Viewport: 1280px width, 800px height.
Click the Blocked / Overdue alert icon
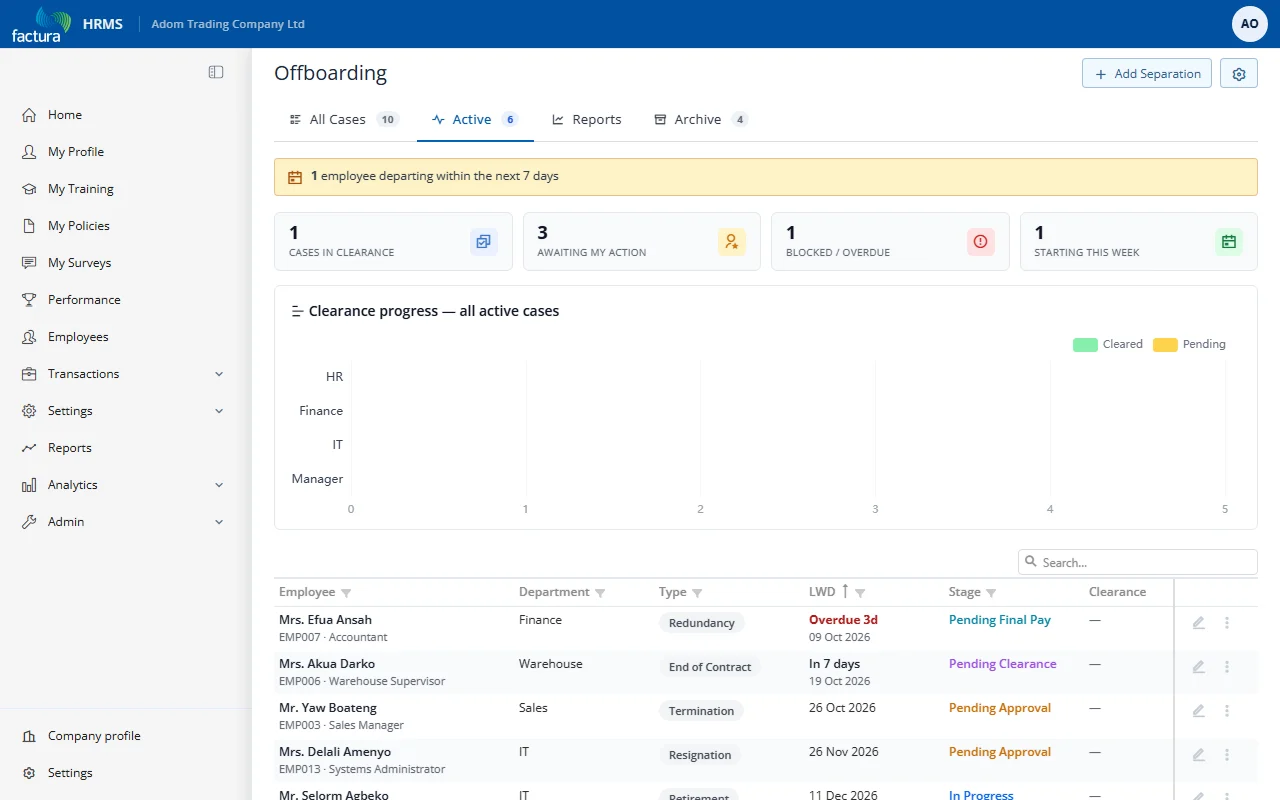pos(981,241)
